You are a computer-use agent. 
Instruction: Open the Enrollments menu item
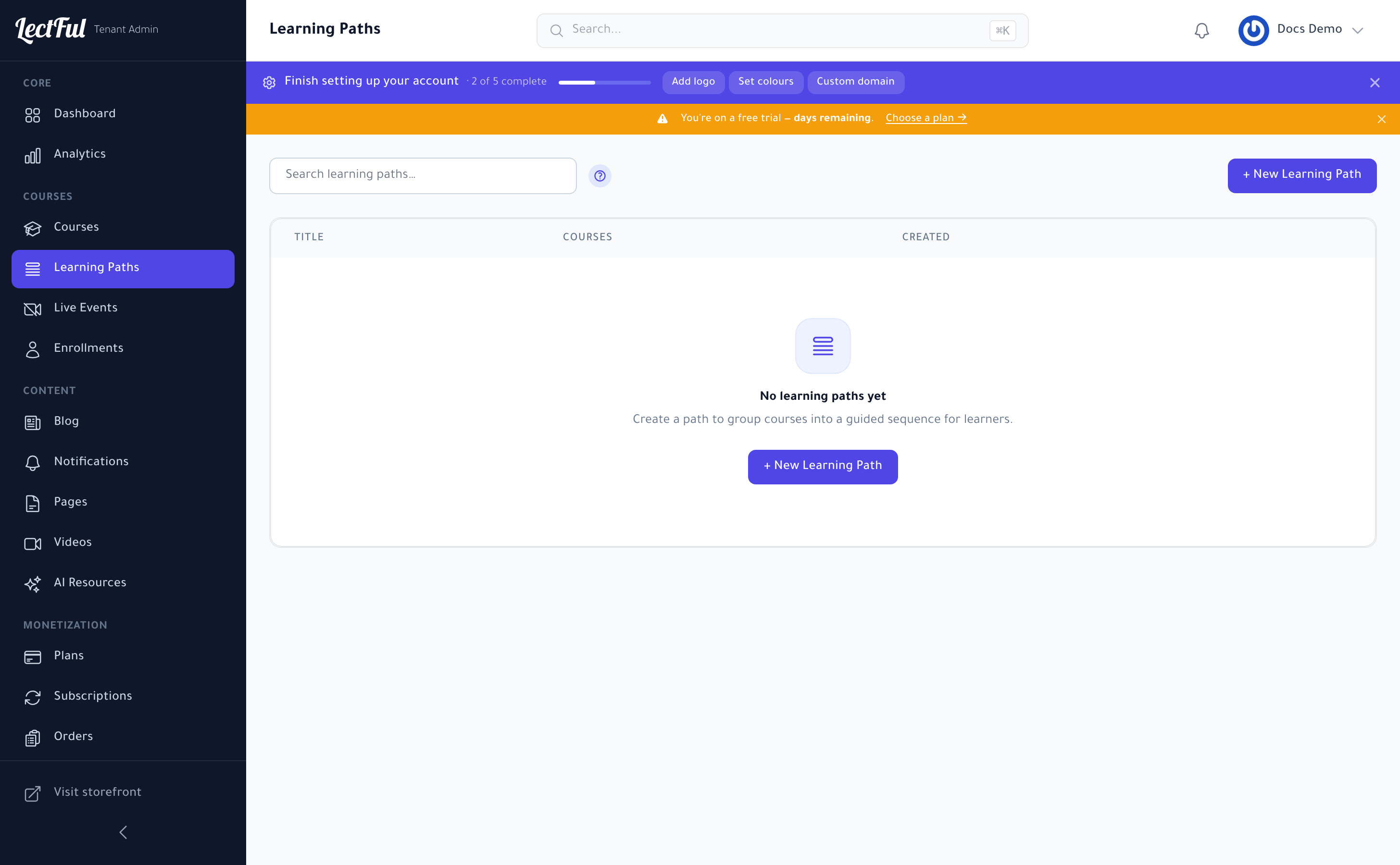(123, 349)
